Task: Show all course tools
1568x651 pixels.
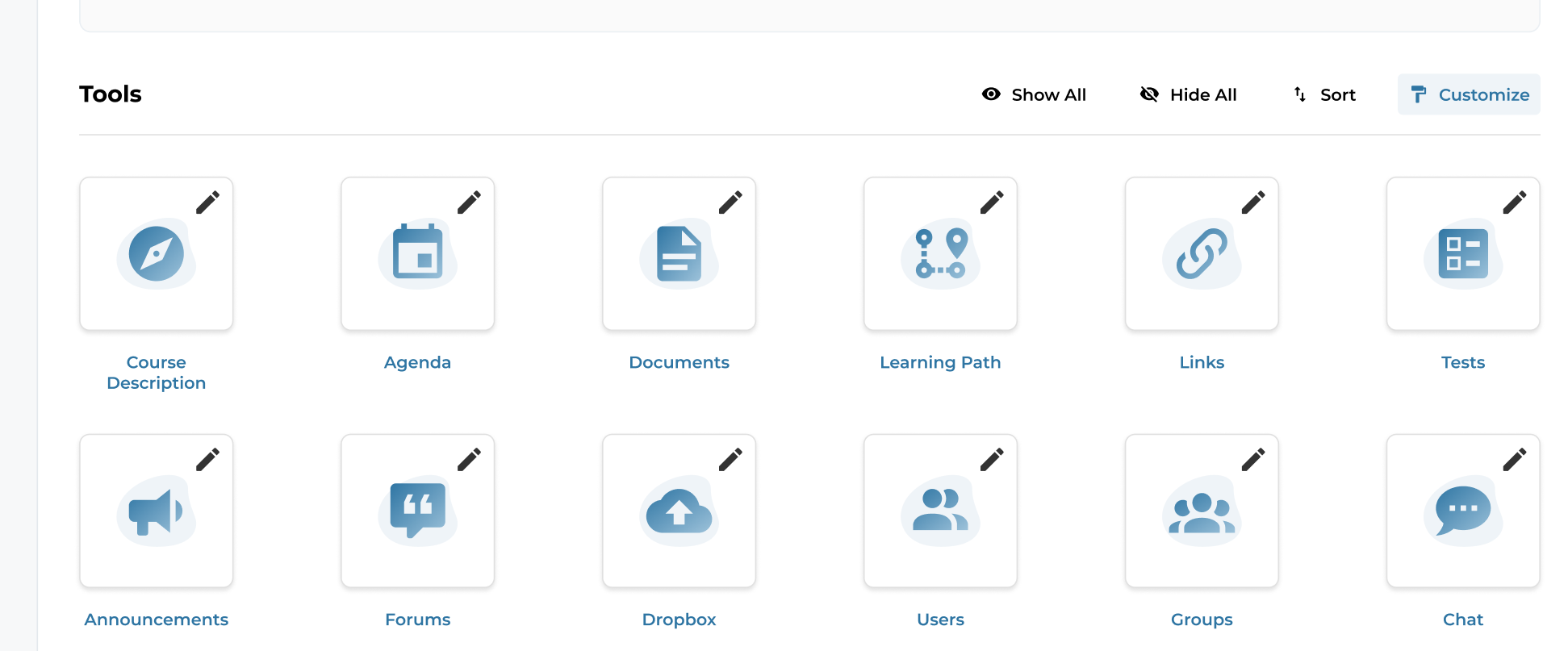Action: point(1034,94)
